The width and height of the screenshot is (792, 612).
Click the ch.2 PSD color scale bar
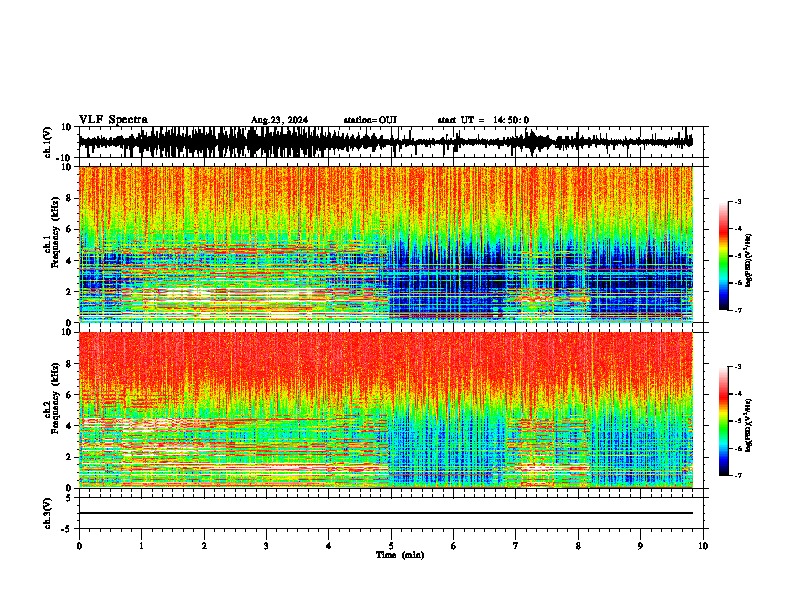click(723, 421)
